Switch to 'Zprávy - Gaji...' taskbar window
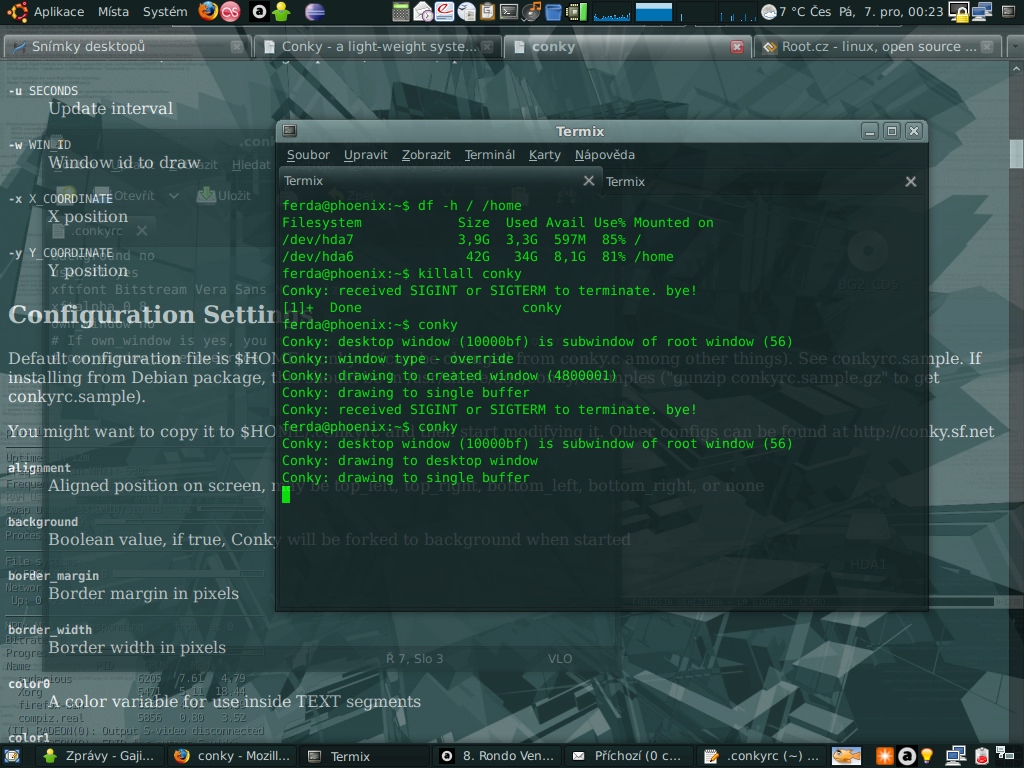This screenshot has width=1024, height=768. [101, 756]
